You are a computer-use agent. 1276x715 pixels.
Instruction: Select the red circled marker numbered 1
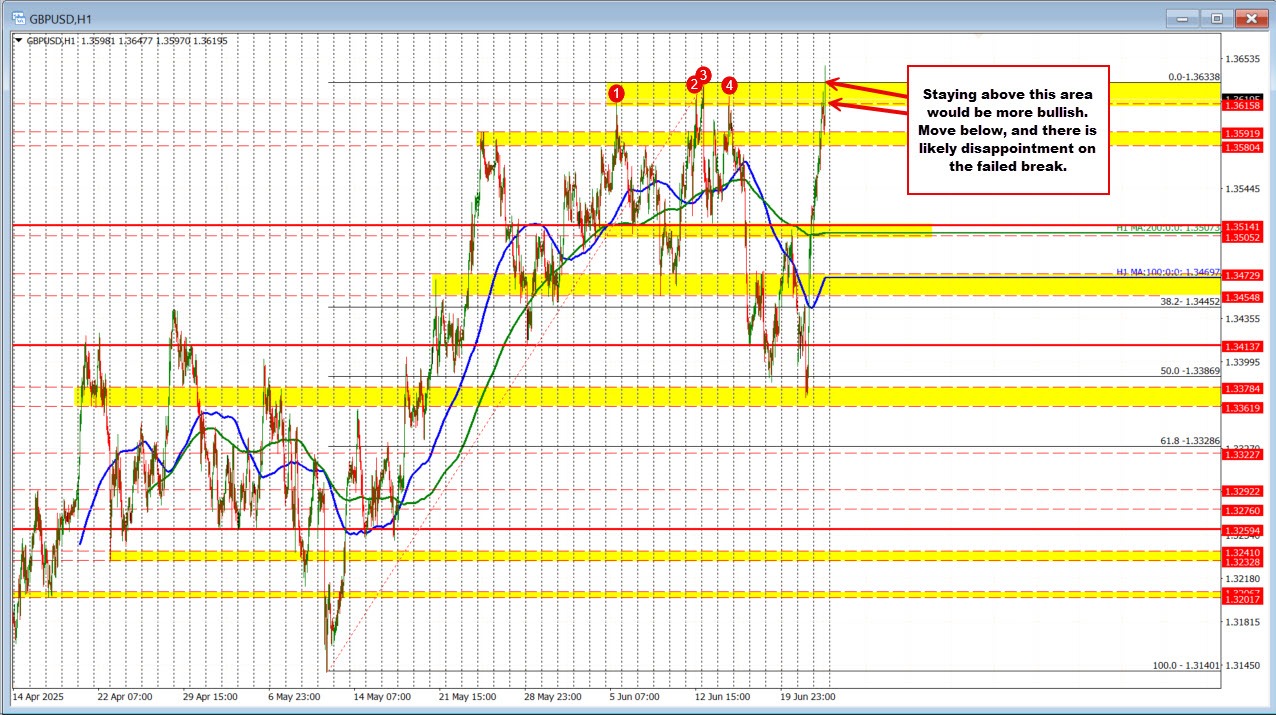[617, 93]
